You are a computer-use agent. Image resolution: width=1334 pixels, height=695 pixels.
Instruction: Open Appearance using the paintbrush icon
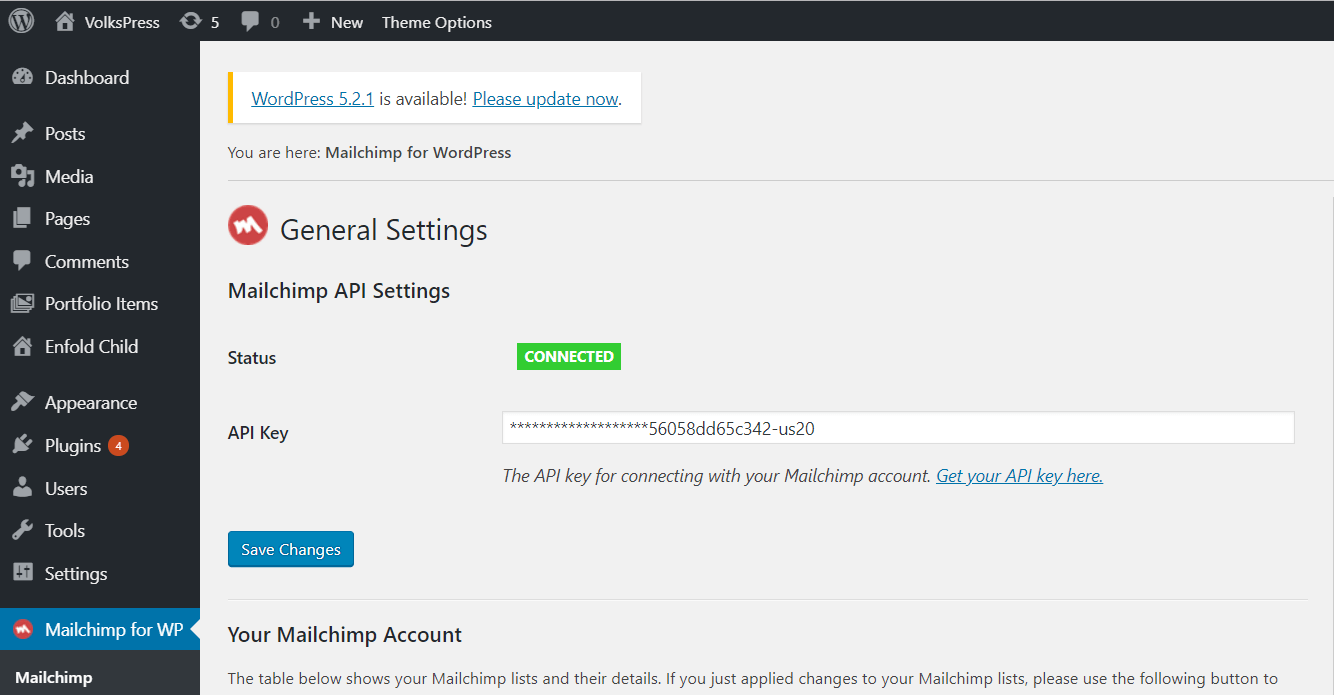[24, 402]
